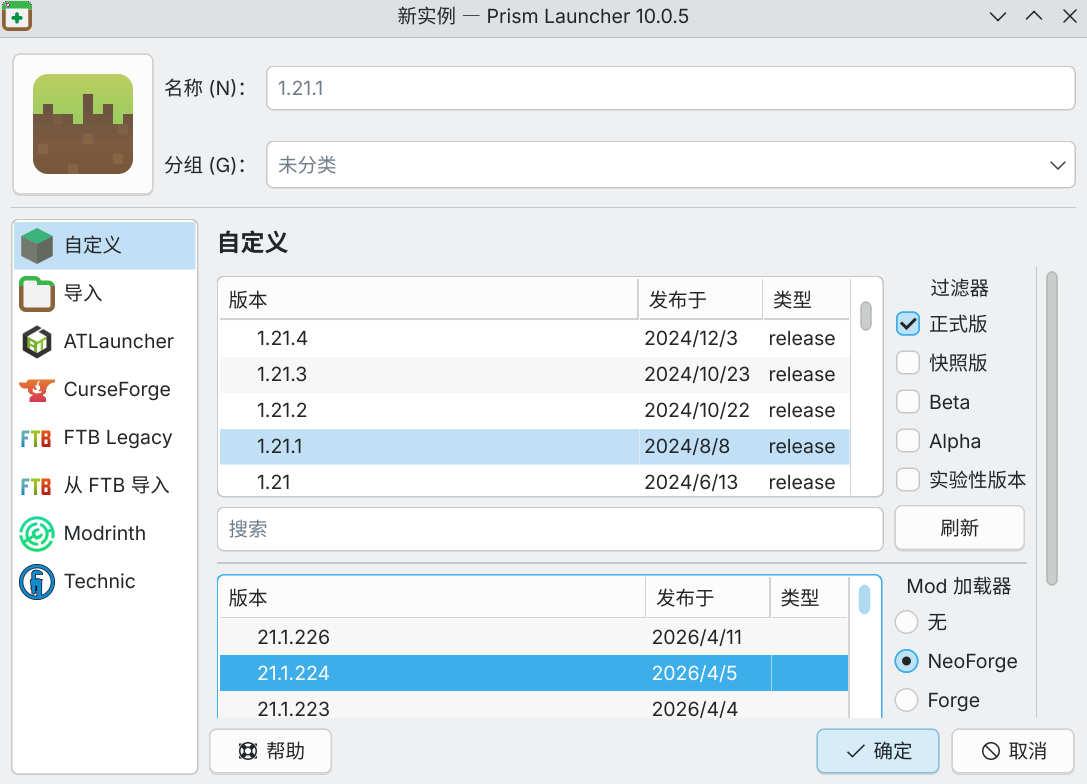The height and width of the screenshot is (784, 1087).
Task: Open the ATLauncher page
Action: click(105, 341)
